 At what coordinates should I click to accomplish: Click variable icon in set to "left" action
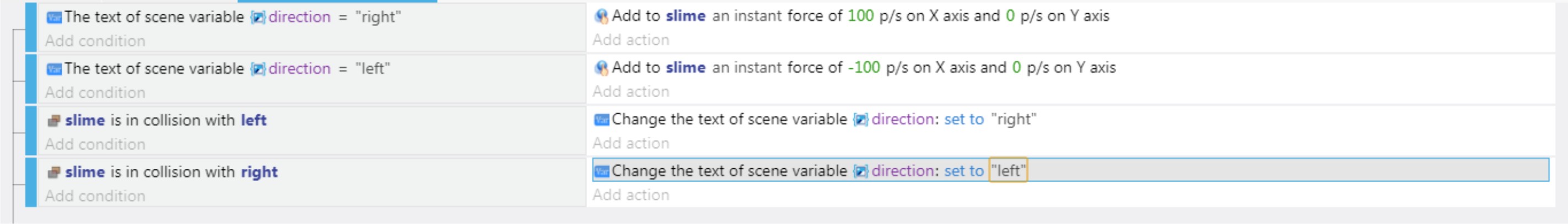601,172
